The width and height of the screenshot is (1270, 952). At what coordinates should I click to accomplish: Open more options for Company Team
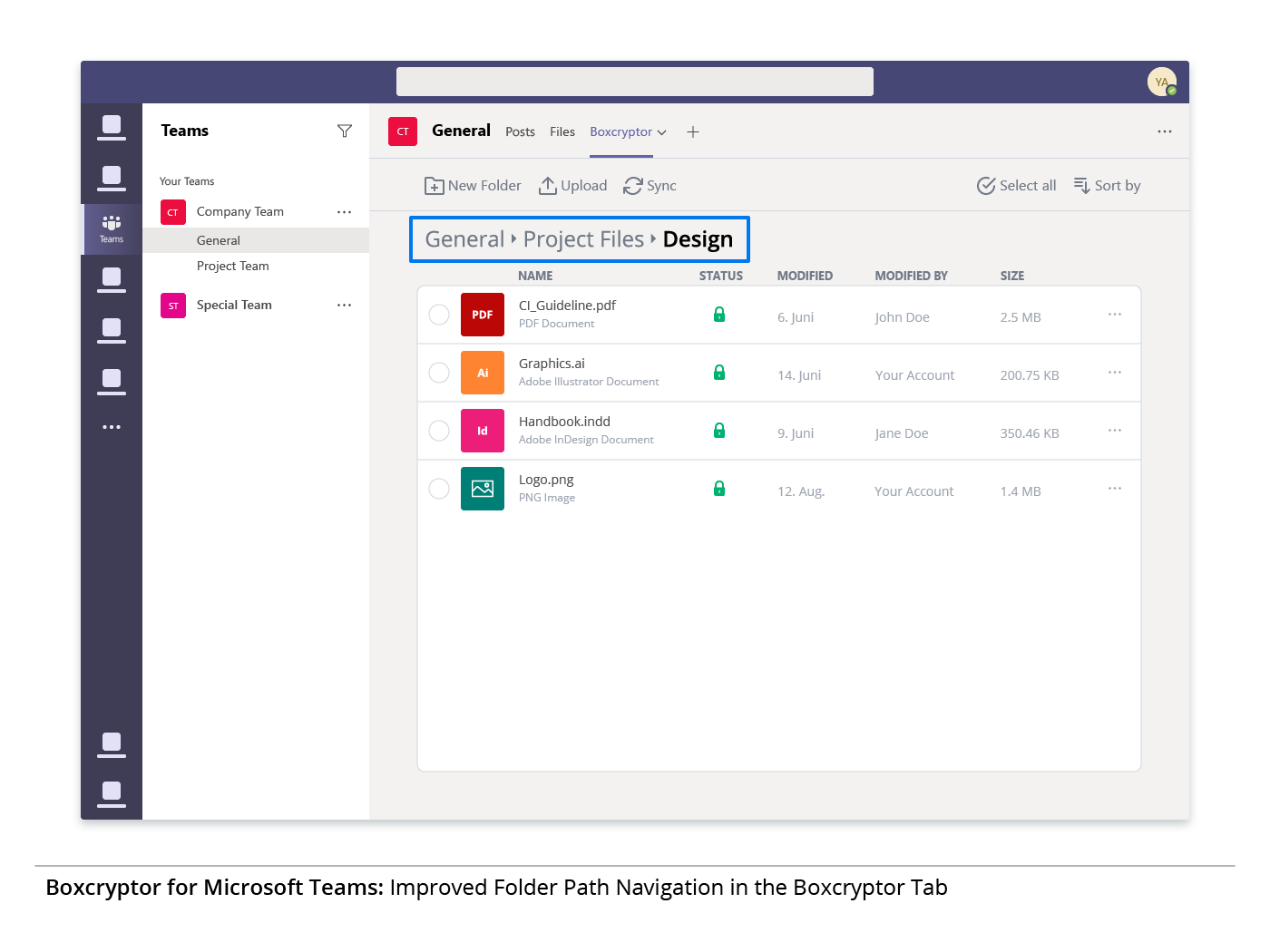point(345,212)
